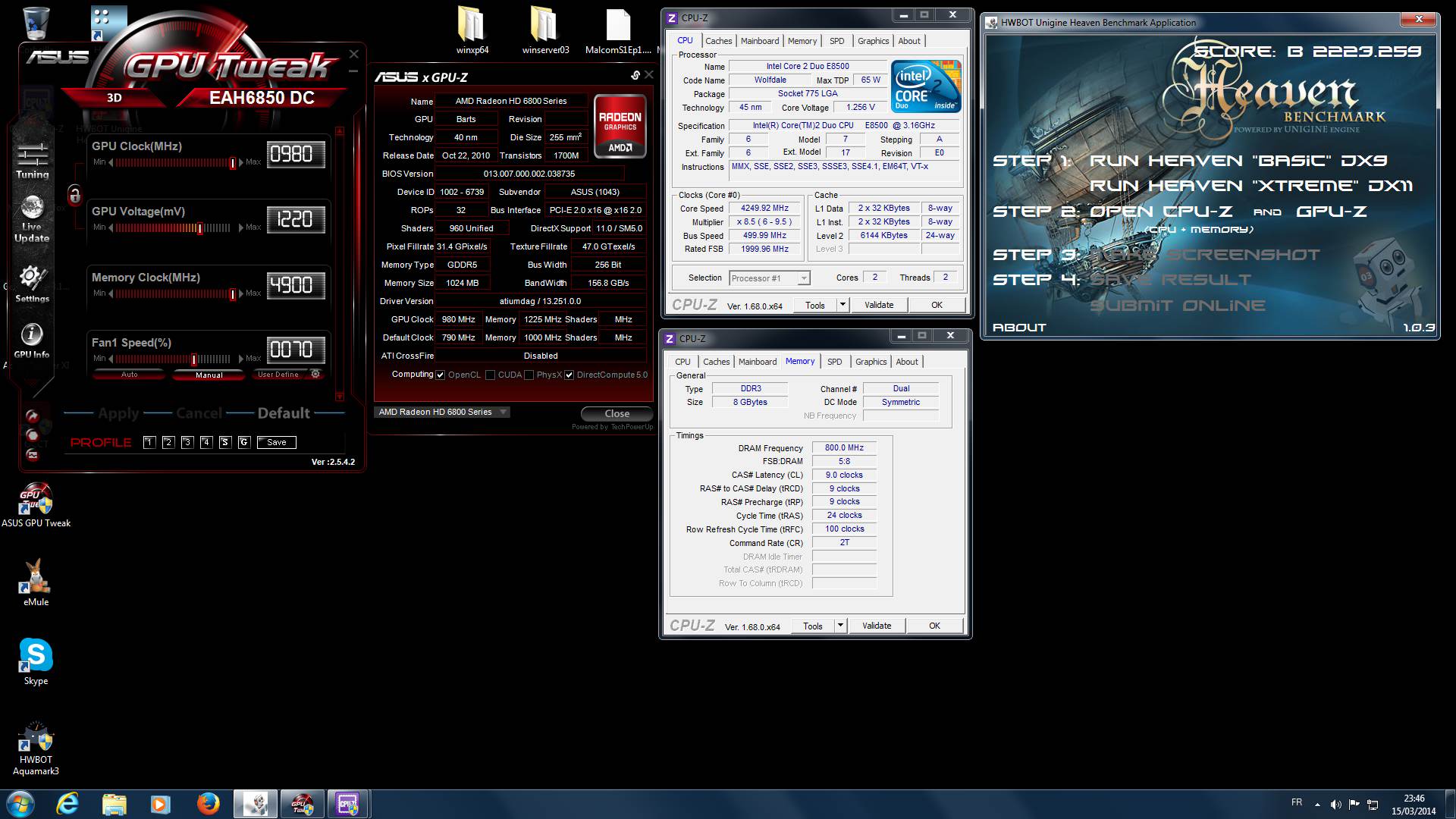Adjust the Memory Clock slider handle

tap(233, 293)
